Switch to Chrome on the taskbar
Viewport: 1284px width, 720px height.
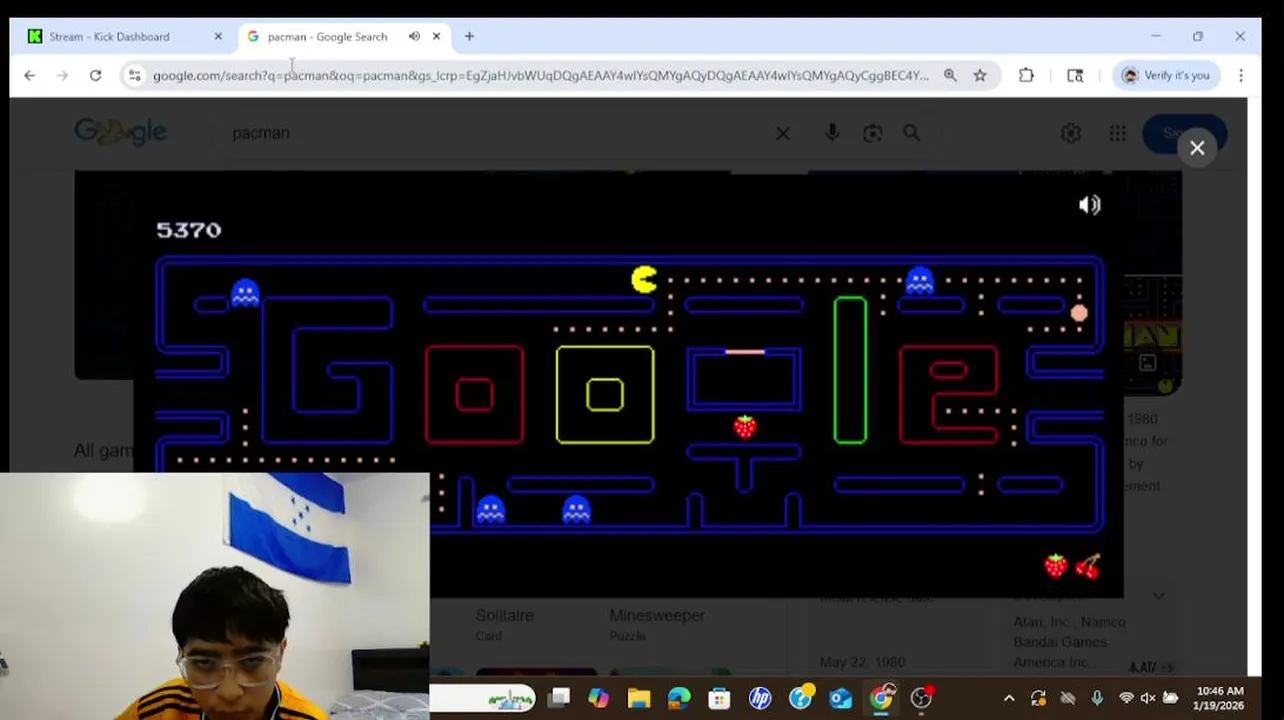[x=881, y=698]
